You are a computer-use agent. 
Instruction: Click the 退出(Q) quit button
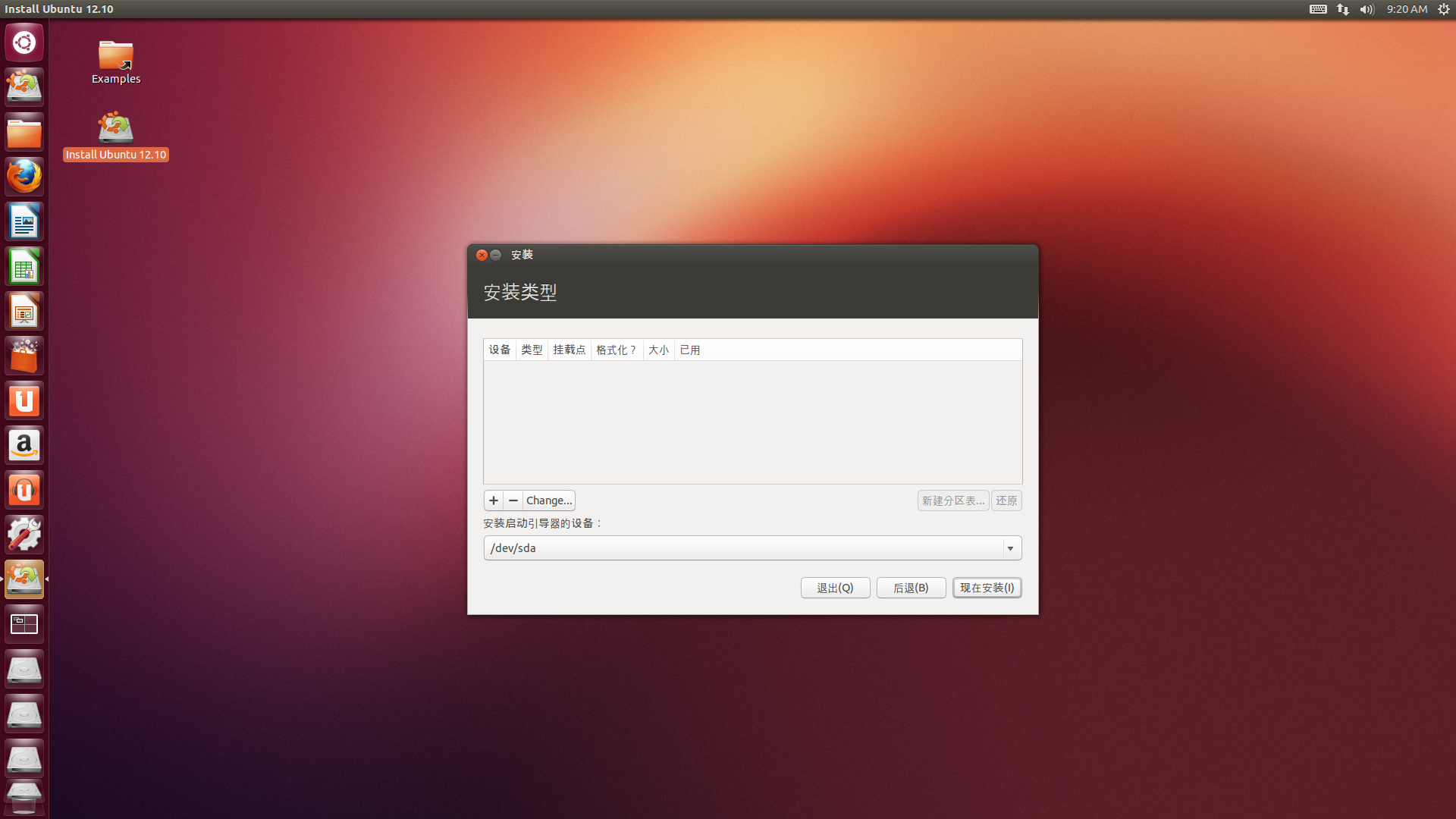click(835, 588)
